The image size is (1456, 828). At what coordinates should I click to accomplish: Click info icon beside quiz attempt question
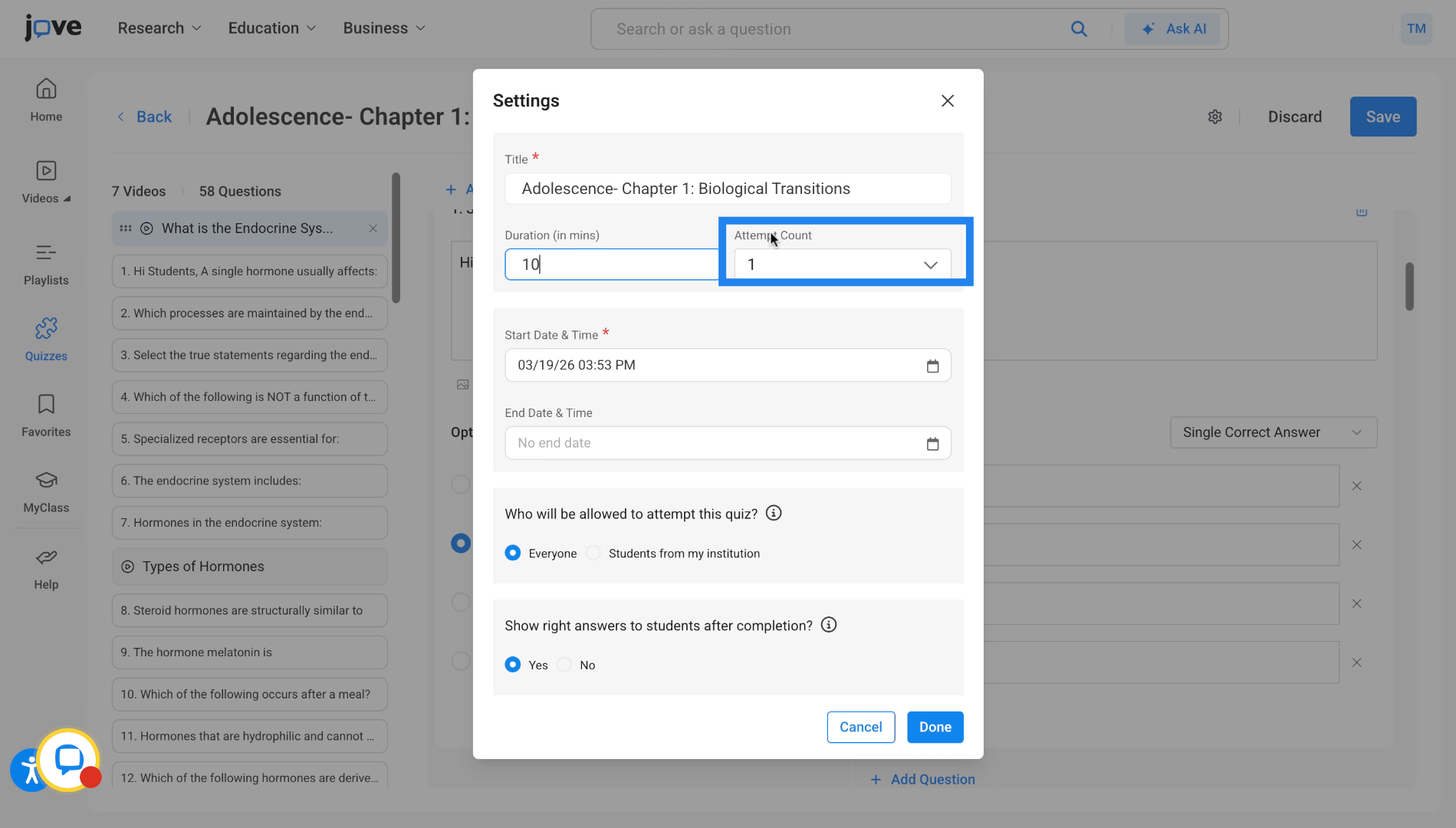(774, 514)
